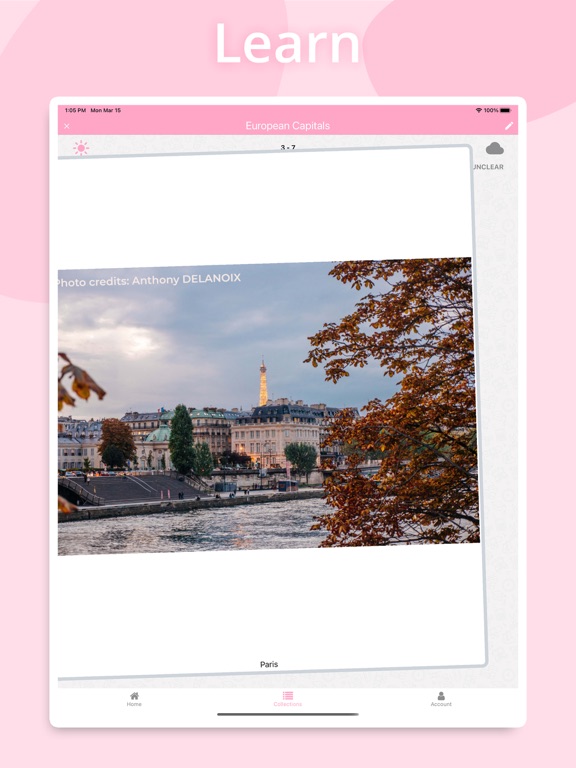The height and width of the screenshot is (768, 576).
Task: Click the card counter "3 - 7"
Action: point(288,147)
